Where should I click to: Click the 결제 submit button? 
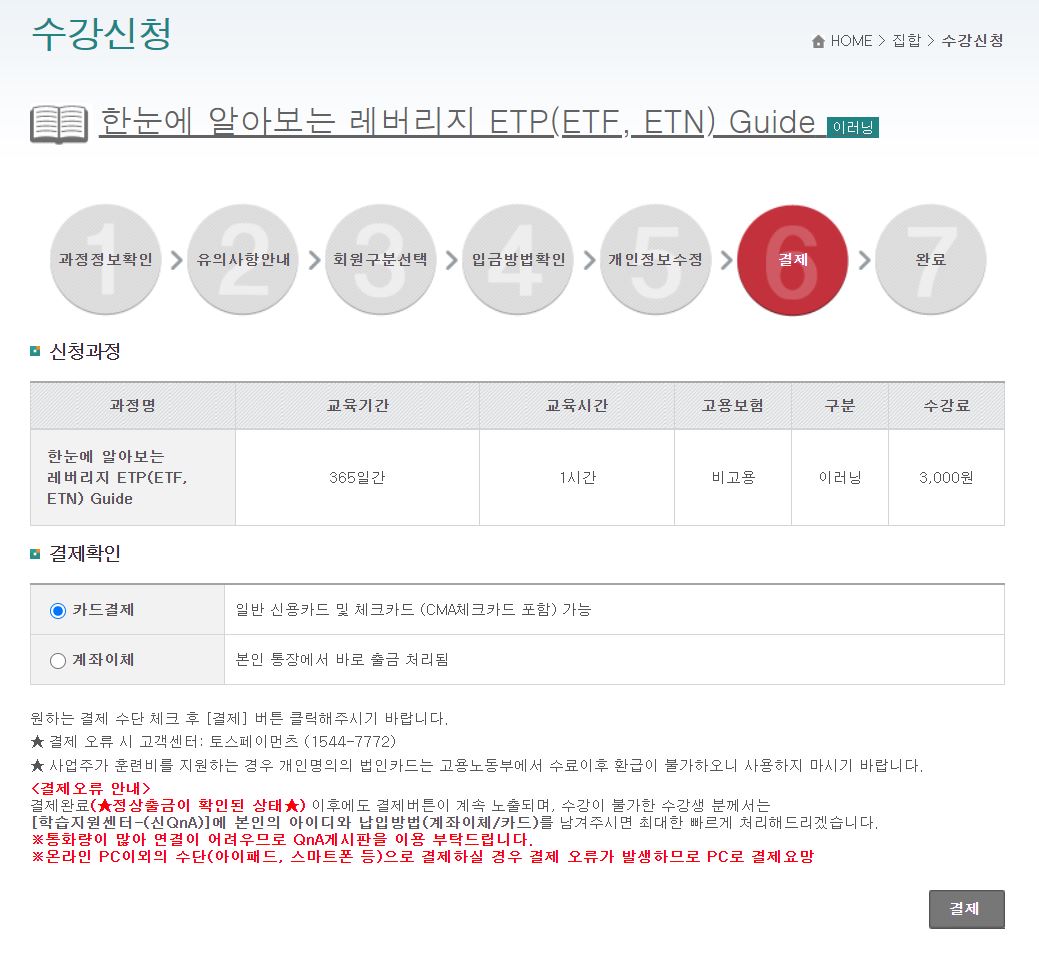(x=967, y=909)
